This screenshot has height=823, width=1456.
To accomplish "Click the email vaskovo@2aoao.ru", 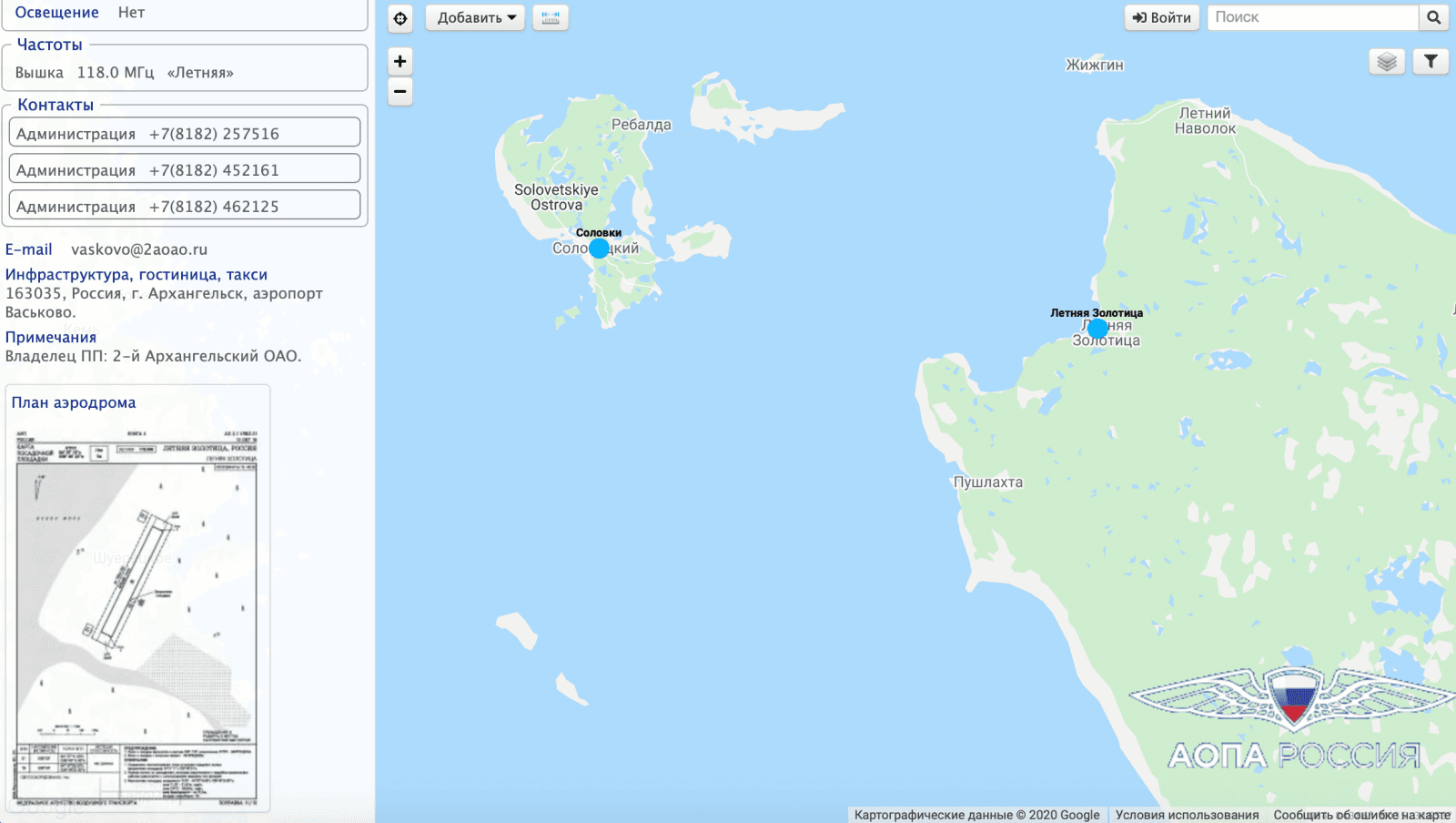I will click(139, 249).
